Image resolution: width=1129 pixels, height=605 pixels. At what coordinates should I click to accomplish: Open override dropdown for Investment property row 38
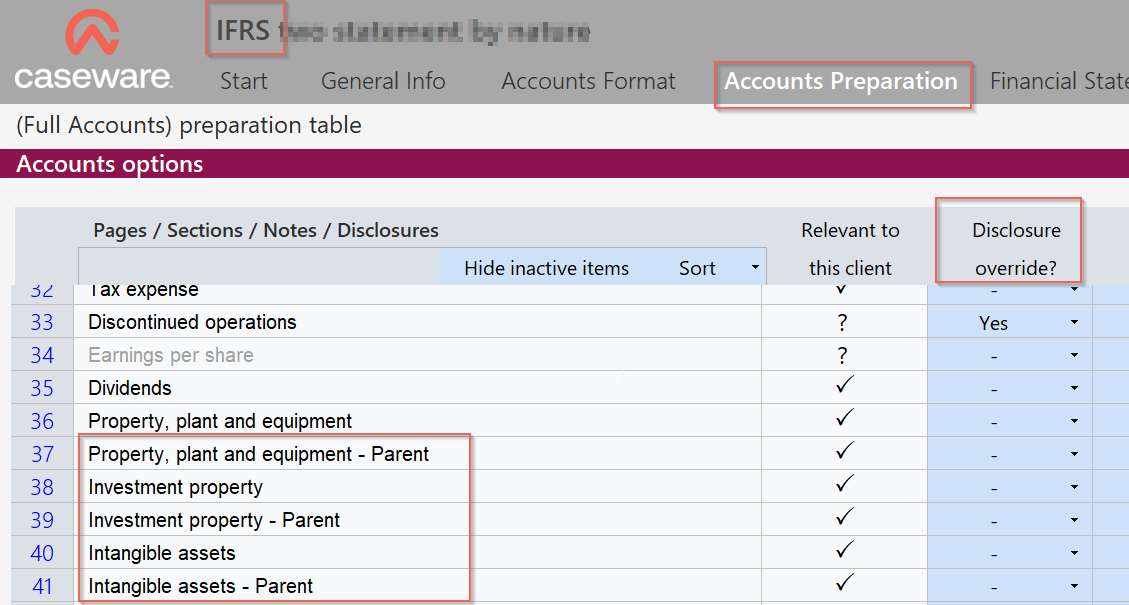1074,488
